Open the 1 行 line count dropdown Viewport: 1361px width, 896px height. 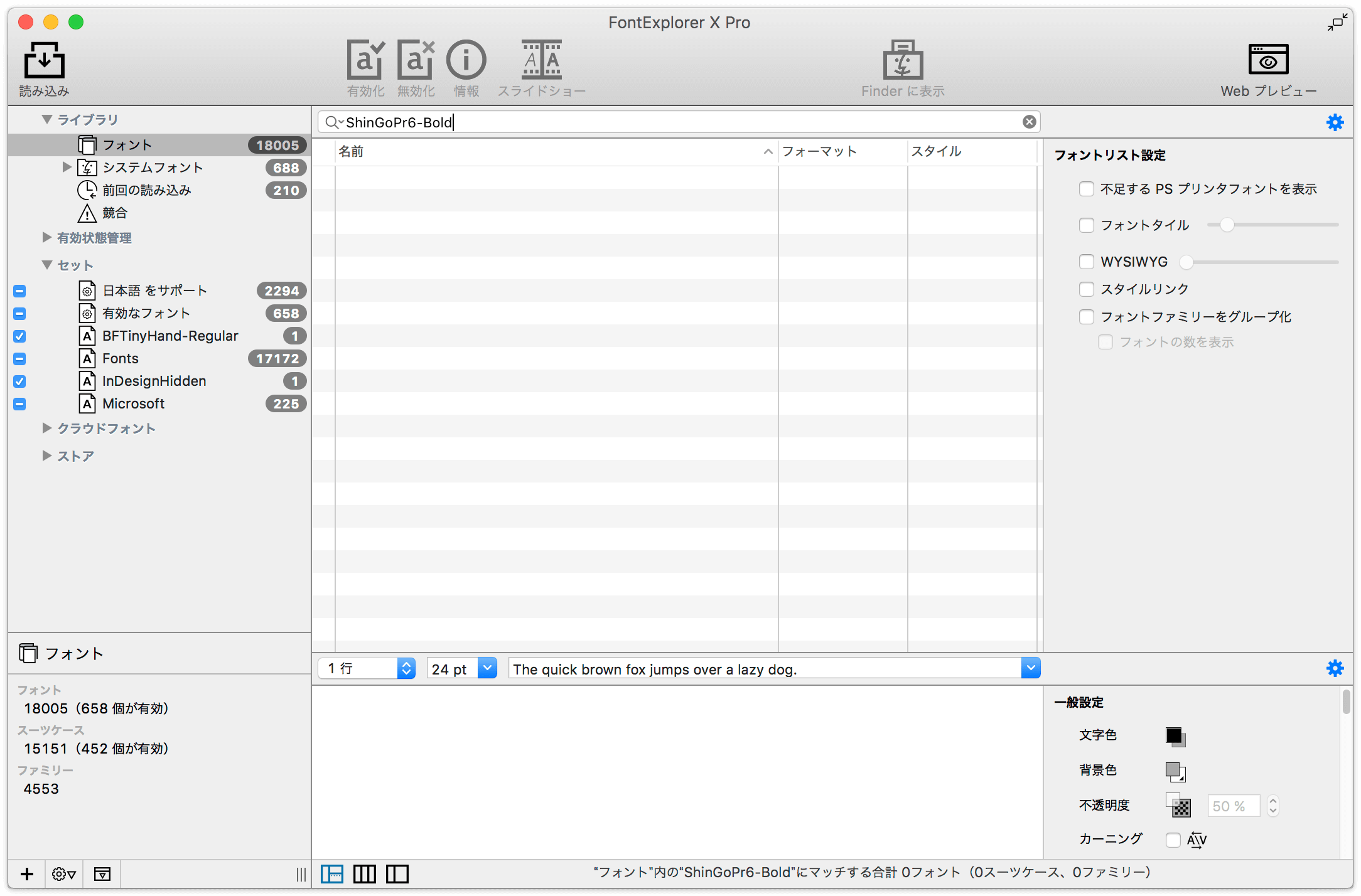click(x=367, y=669)
